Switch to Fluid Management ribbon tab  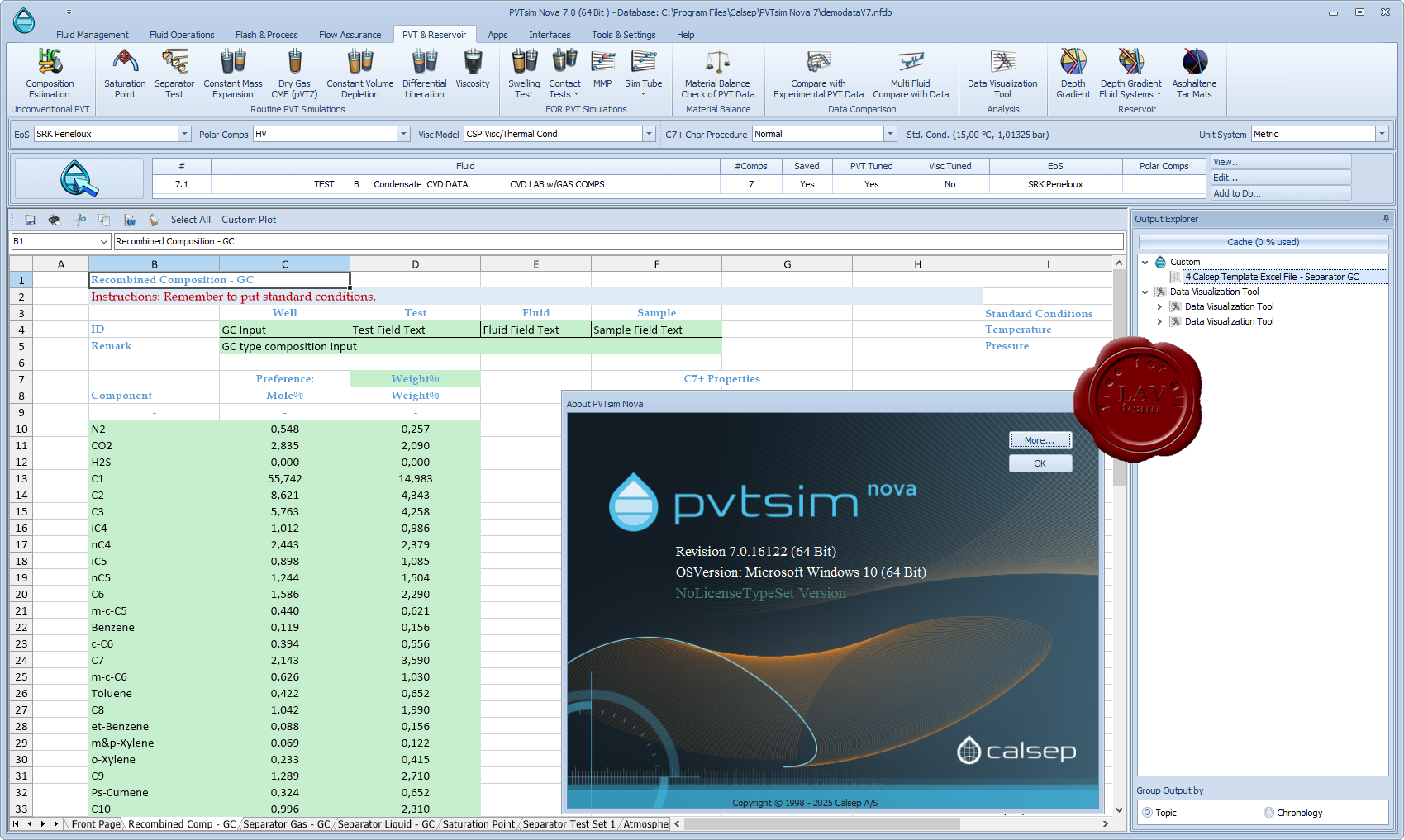[93, 35]
